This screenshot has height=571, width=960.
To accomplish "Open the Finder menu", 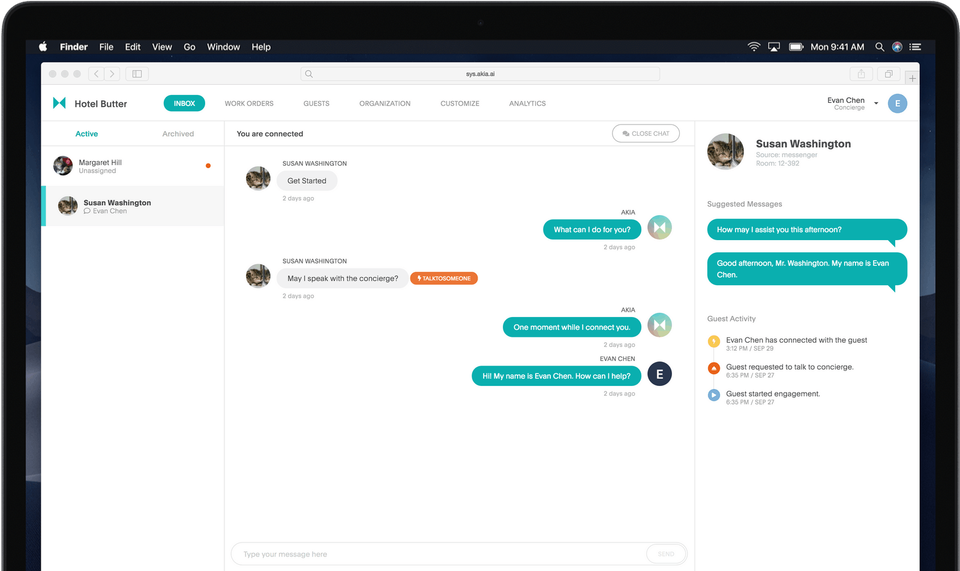I will click(x=73, y=47).
